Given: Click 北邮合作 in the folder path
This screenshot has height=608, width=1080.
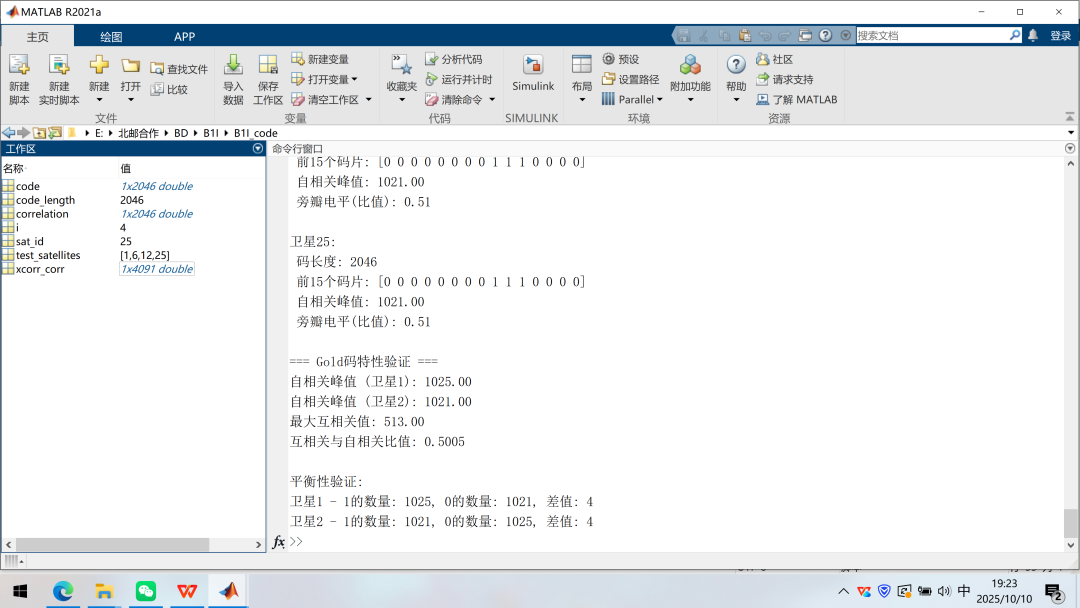Looking at the screenshot, I should [x=138, y=133].
